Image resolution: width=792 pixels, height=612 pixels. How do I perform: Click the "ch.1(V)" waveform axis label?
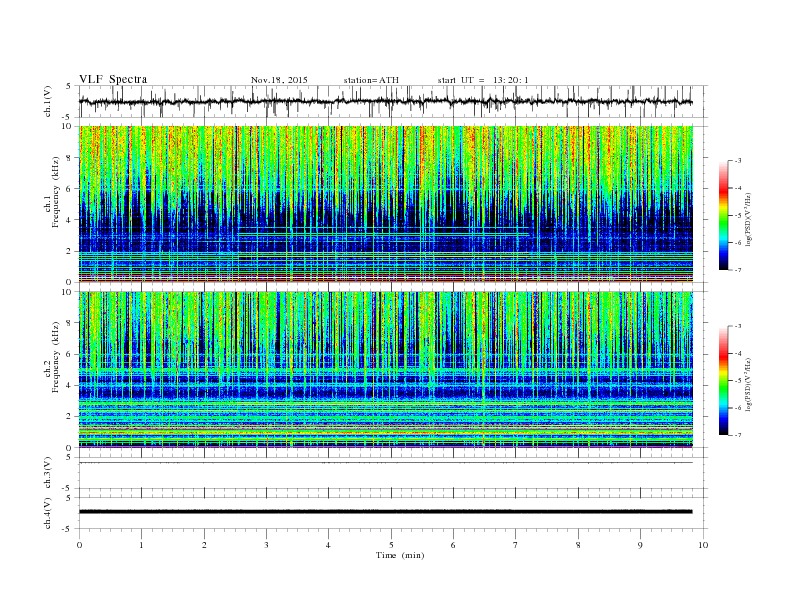point(48,101)
